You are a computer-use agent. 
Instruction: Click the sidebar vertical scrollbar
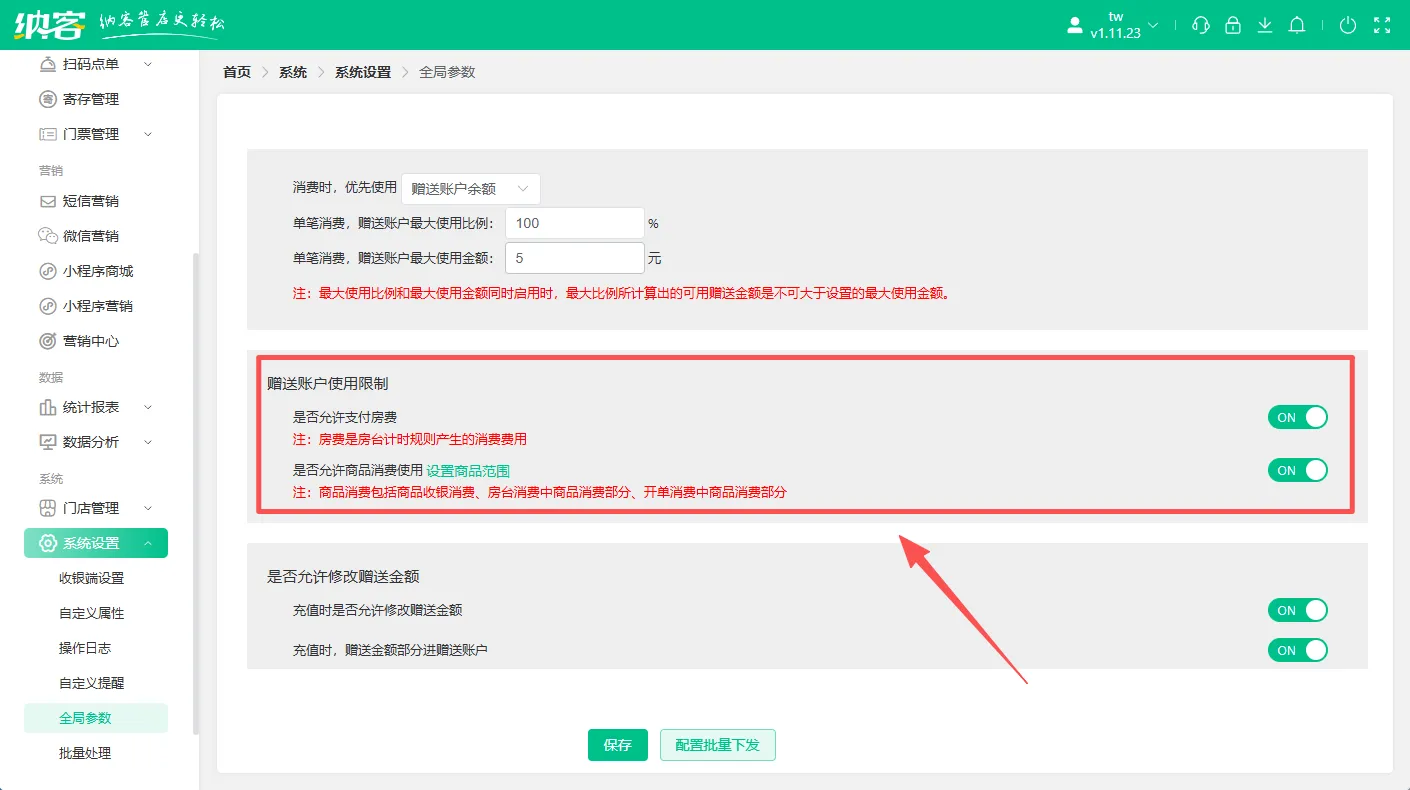pos(196,490)
